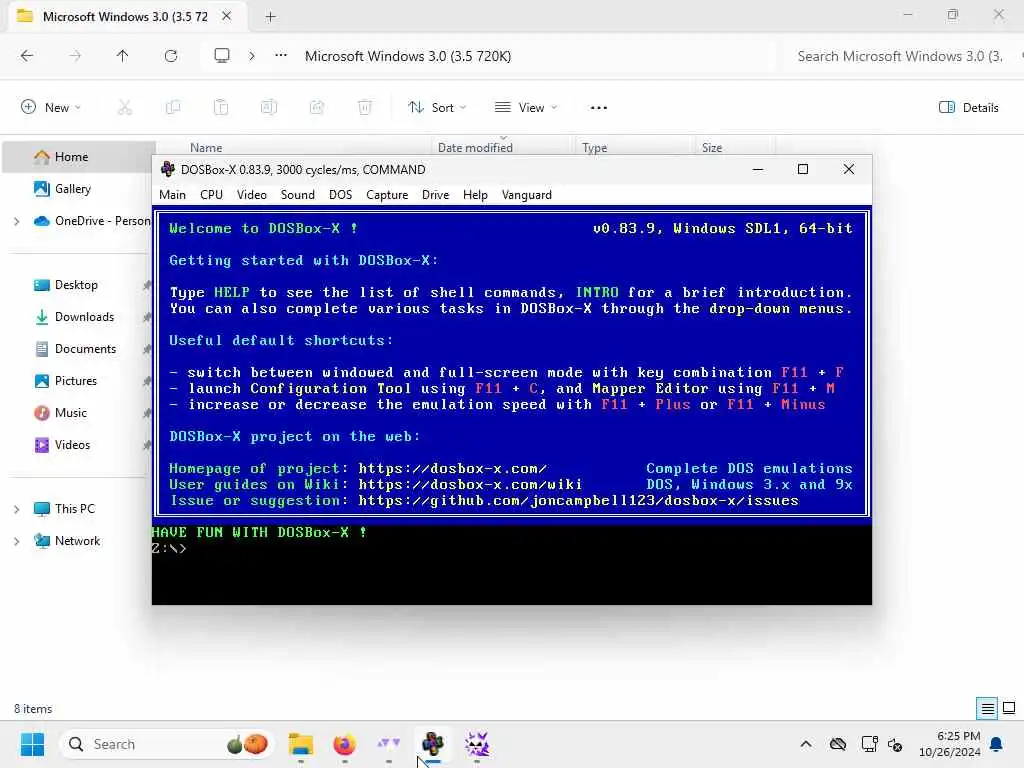Sort files by Size column header
The height and width of the screenshot is (768, 1024).
pos(712,148)
